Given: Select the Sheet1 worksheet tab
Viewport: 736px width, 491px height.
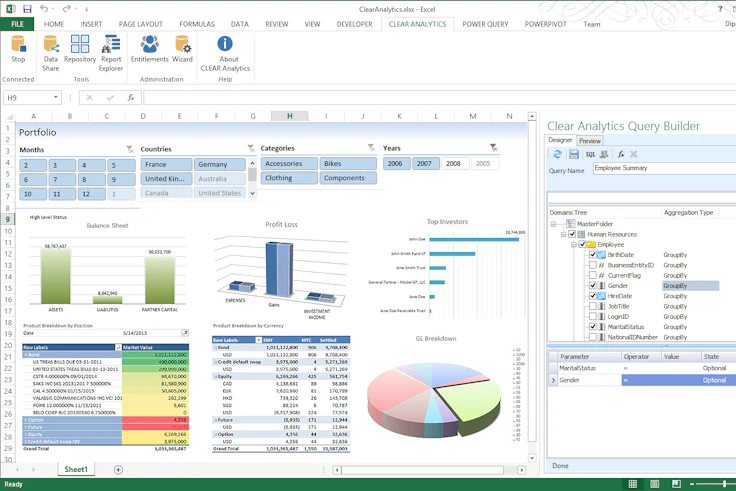Looking at the screenshot, I should [76, 469].
